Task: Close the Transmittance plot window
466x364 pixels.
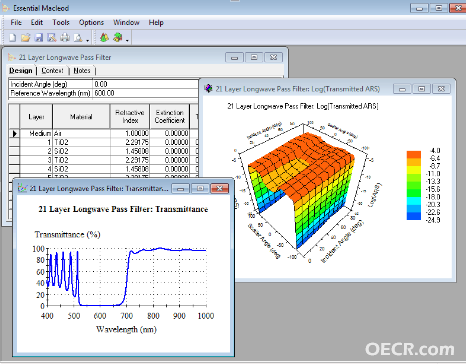Action: [220, 188]
